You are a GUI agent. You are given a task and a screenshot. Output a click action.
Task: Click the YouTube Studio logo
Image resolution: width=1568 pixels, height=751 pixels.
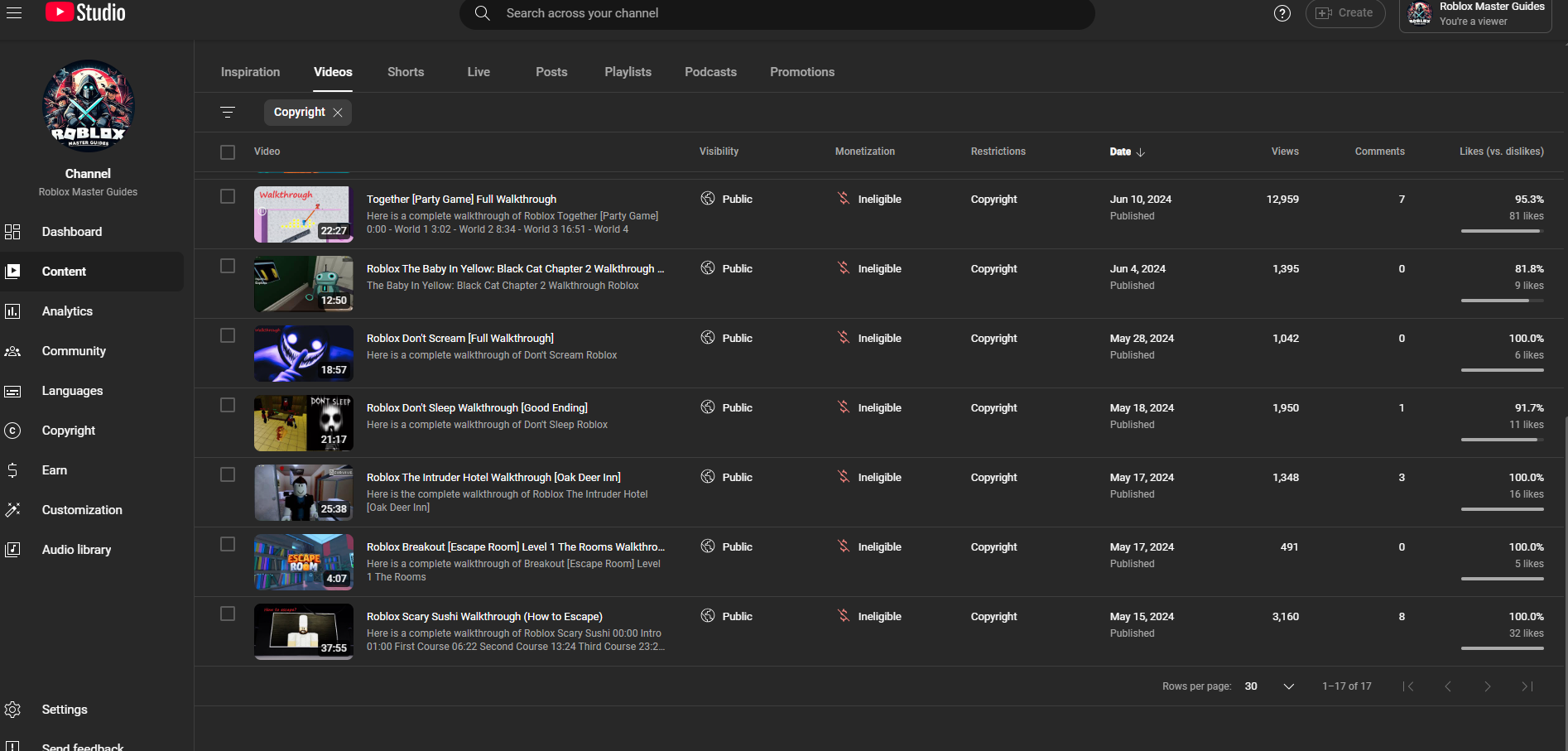(85, 12)
